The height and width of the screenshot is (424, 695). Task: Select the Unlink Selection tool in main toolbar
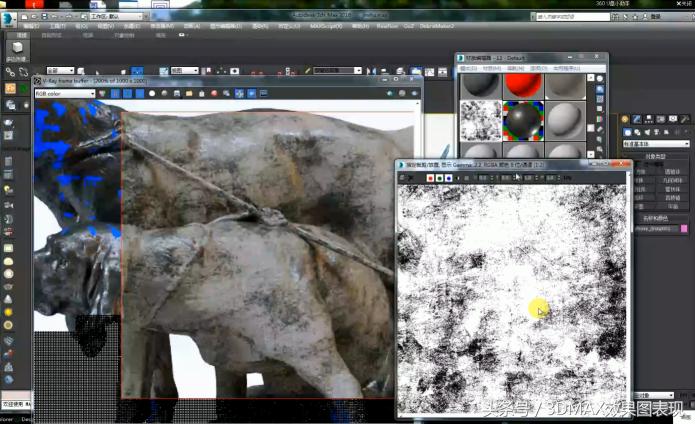point(23,71)
